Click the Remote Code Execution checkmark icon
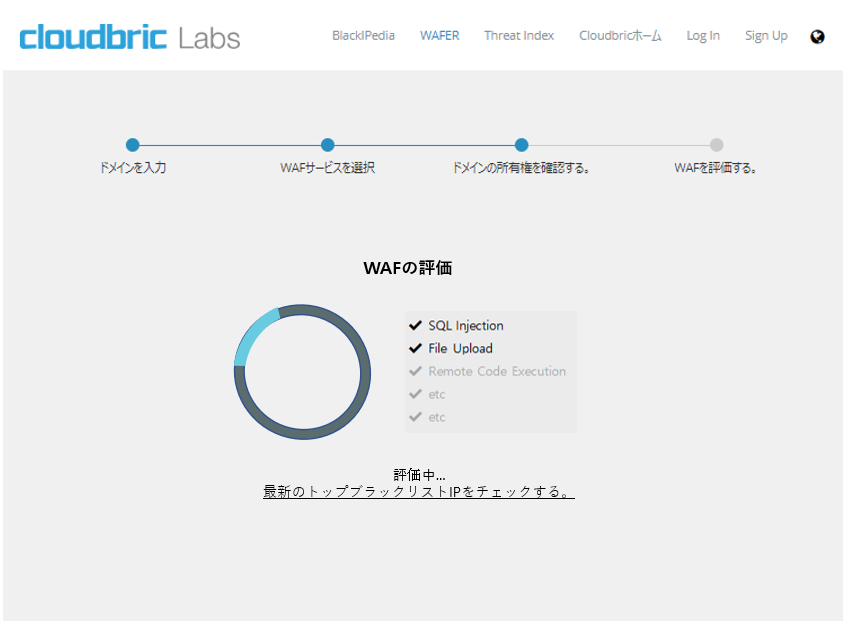 (415, 371)
